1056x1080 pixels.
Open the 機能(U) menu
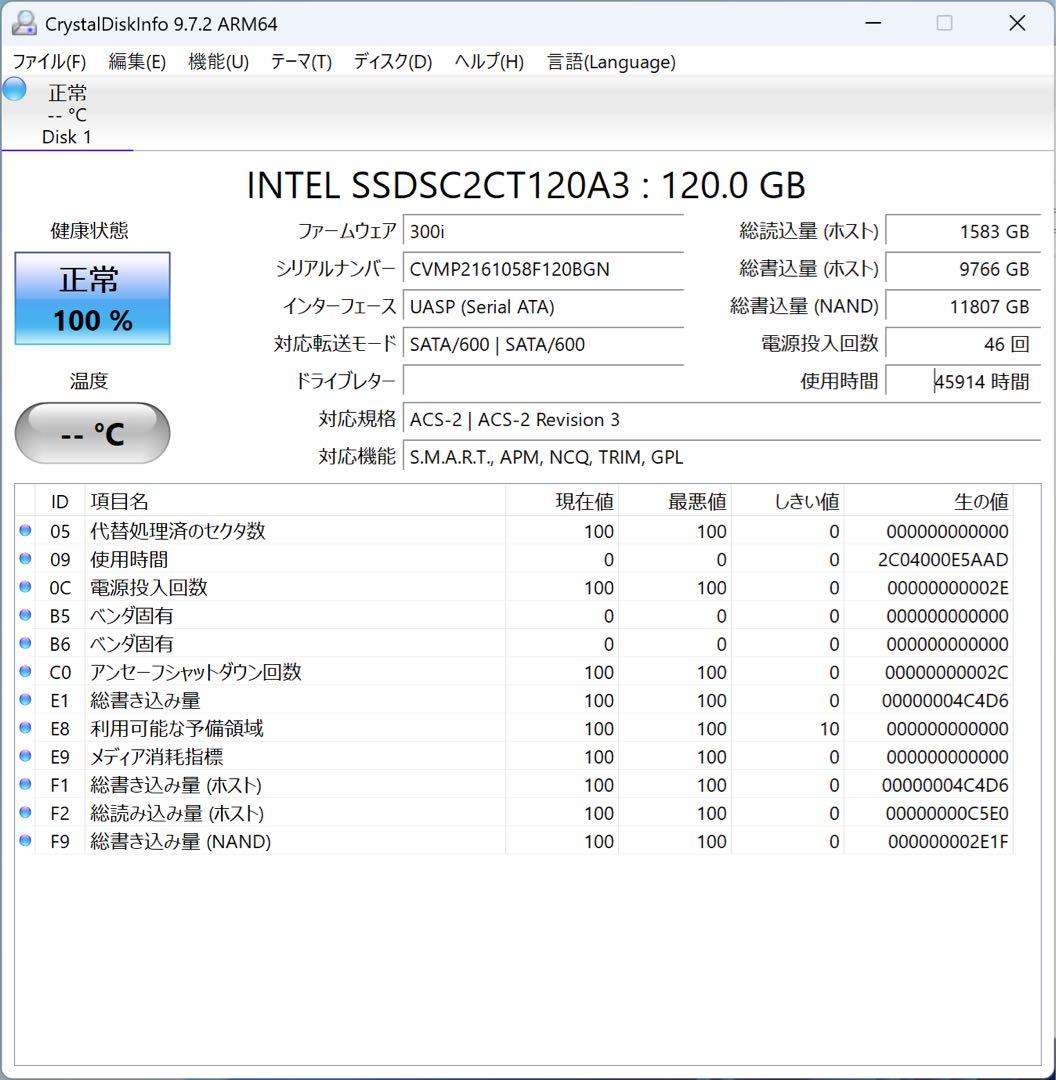(x=217, y=61)
